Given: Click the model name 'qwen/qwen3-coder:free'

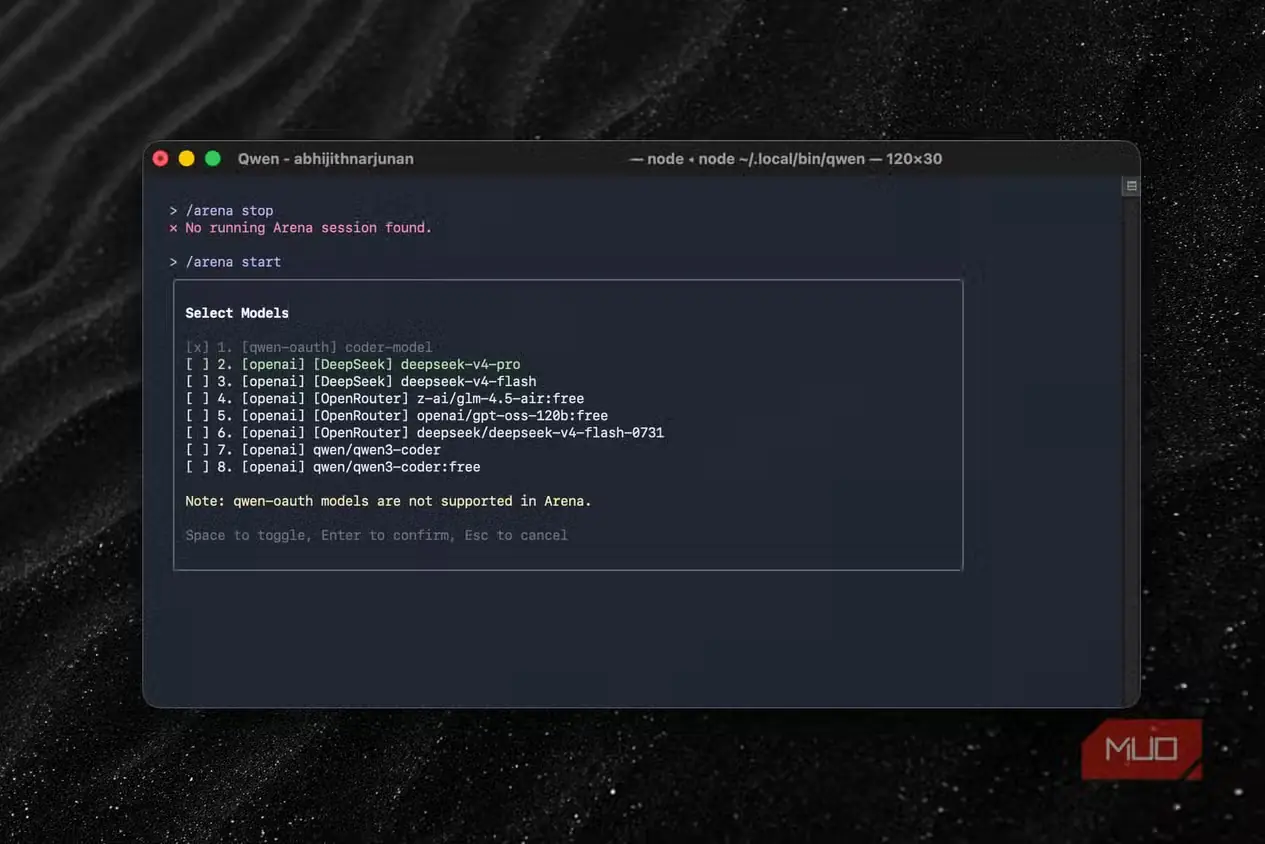Looking at the screenshot, I should click(x=397, y=467).
